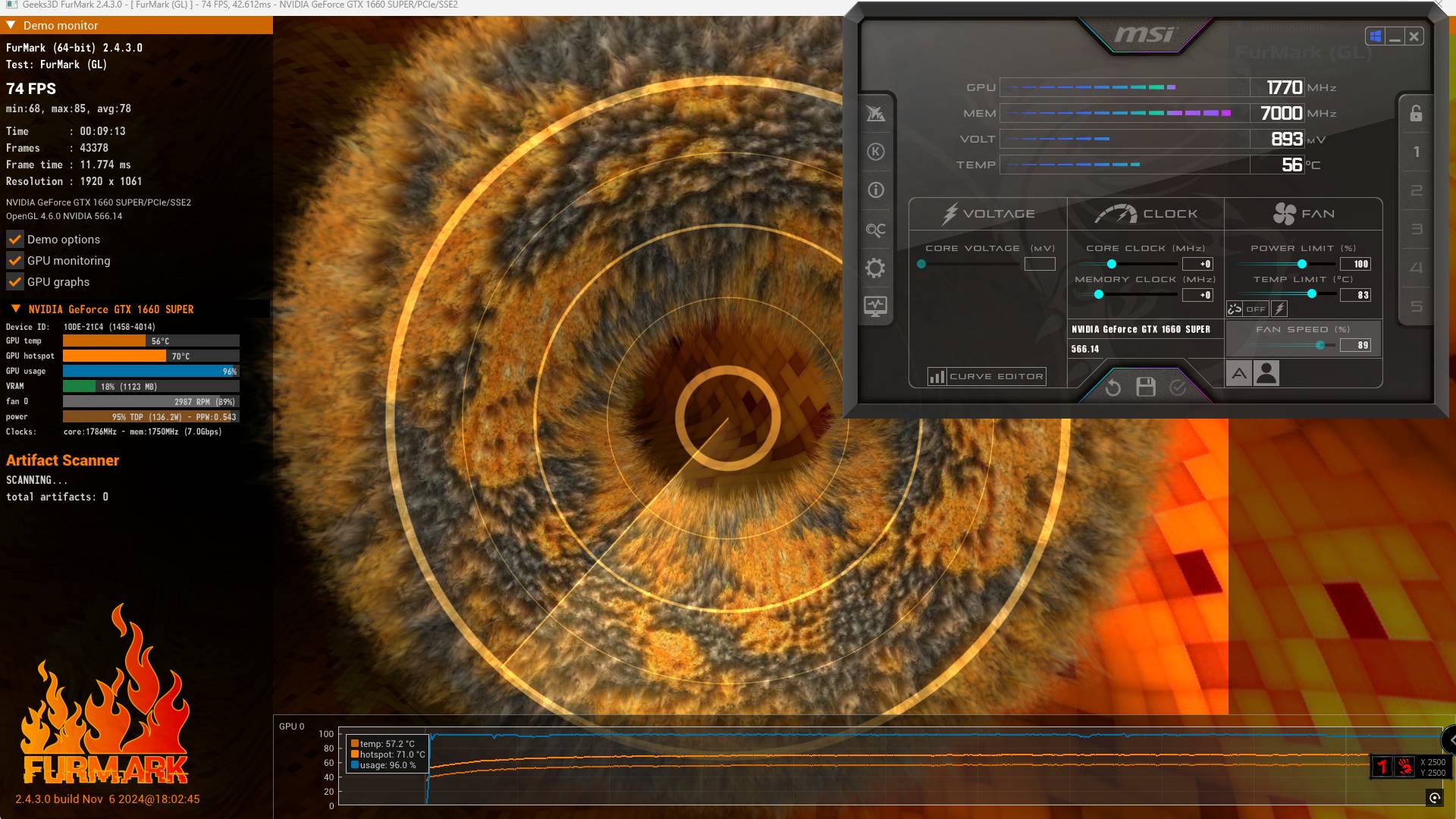Viewport: 1456px width, 819px height.
Task: Adjust the Core Voltage slider handle
Action: coord(921,264)
